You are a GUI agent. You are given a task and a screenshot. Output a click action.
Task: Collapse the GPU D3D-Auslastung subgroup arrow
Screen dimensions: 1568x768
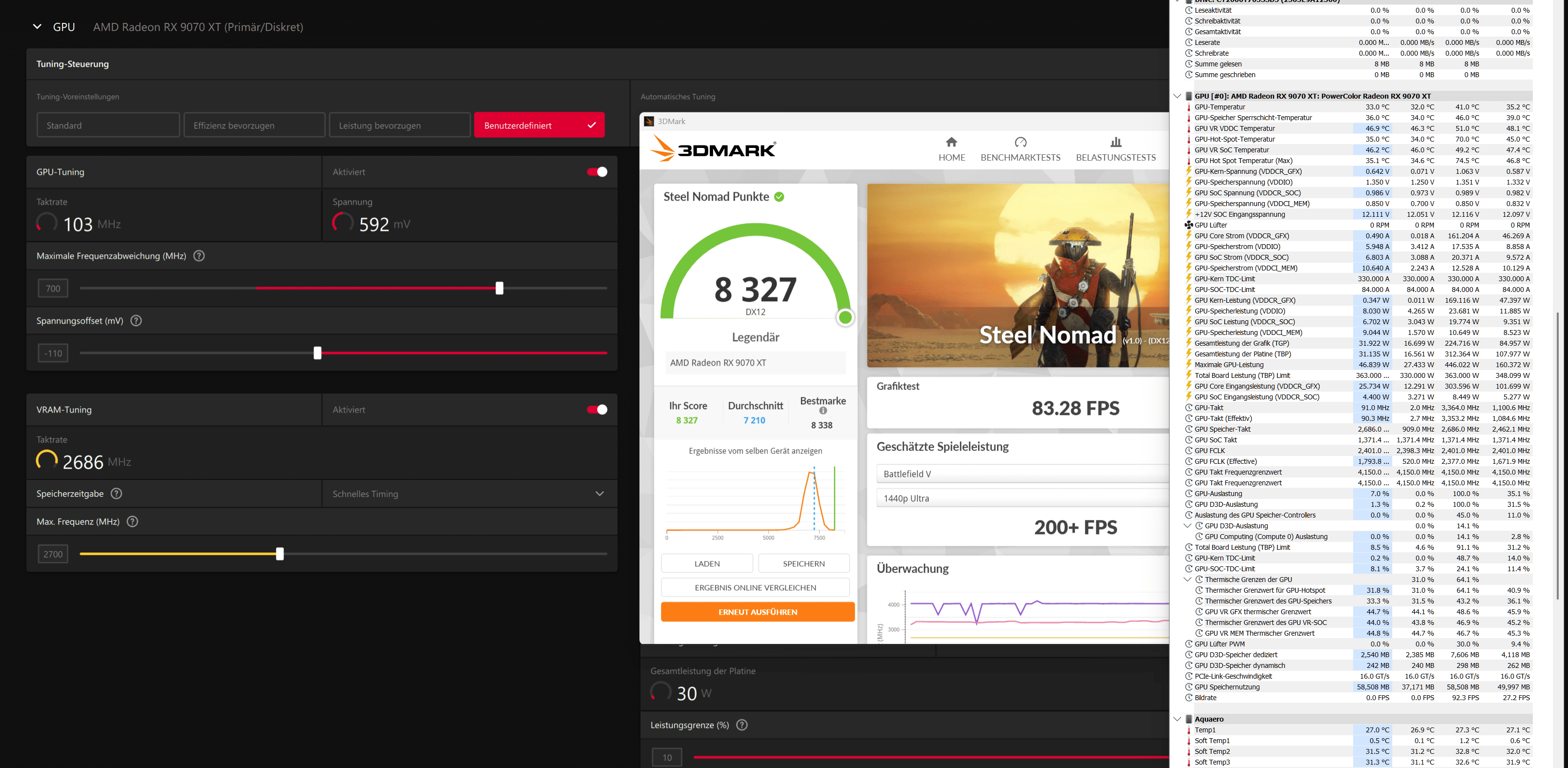[x=1188, y=526]
